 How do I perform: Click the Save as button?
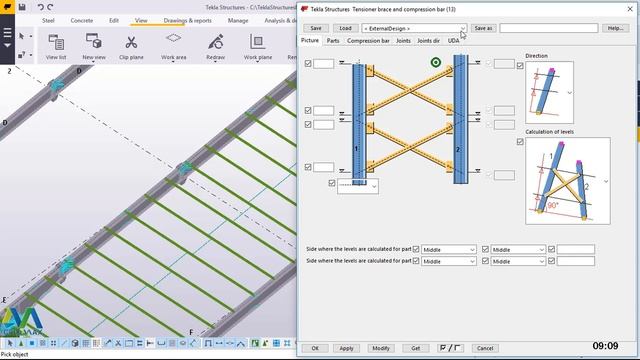(483, 28)
